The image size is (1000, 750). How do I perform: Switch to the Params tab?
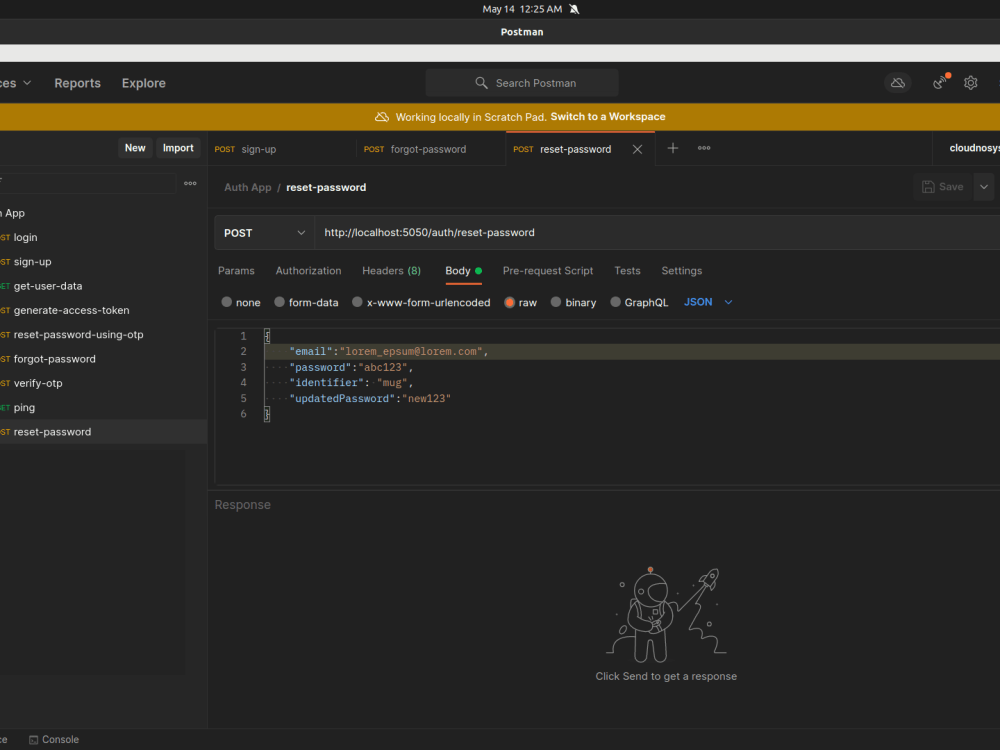click(236, 271)
